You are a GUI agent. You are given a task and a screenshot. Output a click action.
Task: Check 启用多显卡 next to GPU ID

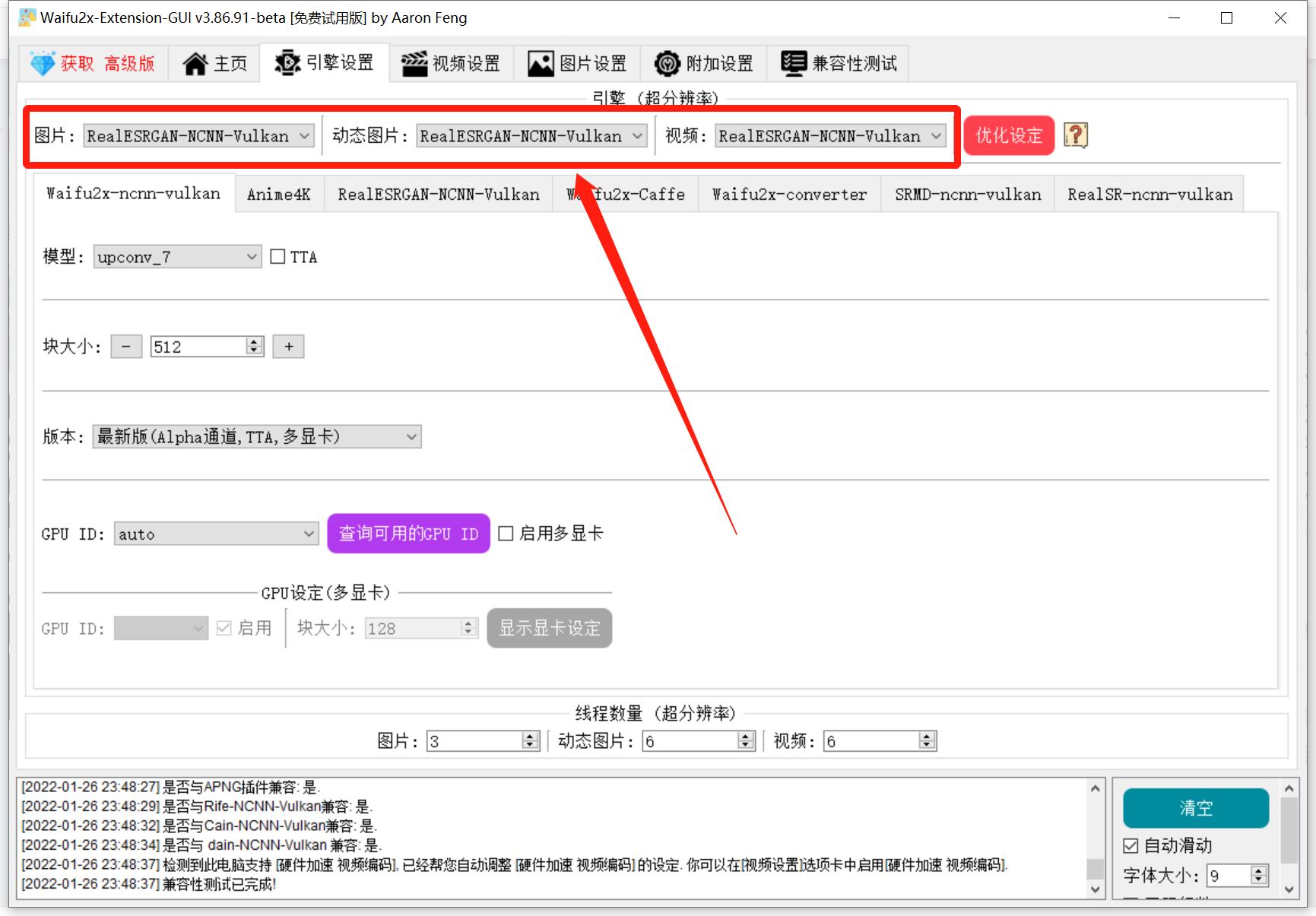pos(507,534)
